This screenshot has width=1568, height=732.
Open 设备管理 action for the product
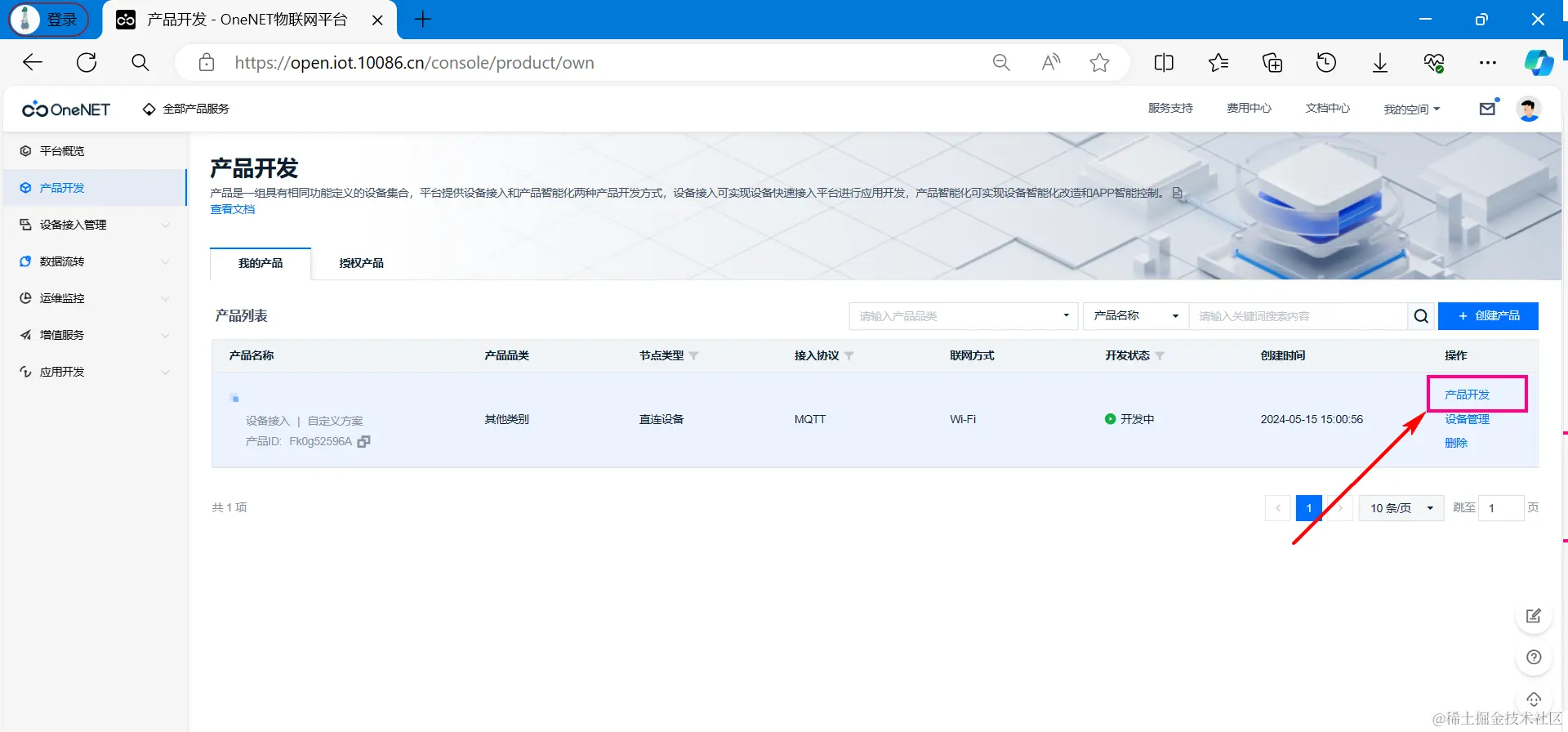pos(1467,419)
